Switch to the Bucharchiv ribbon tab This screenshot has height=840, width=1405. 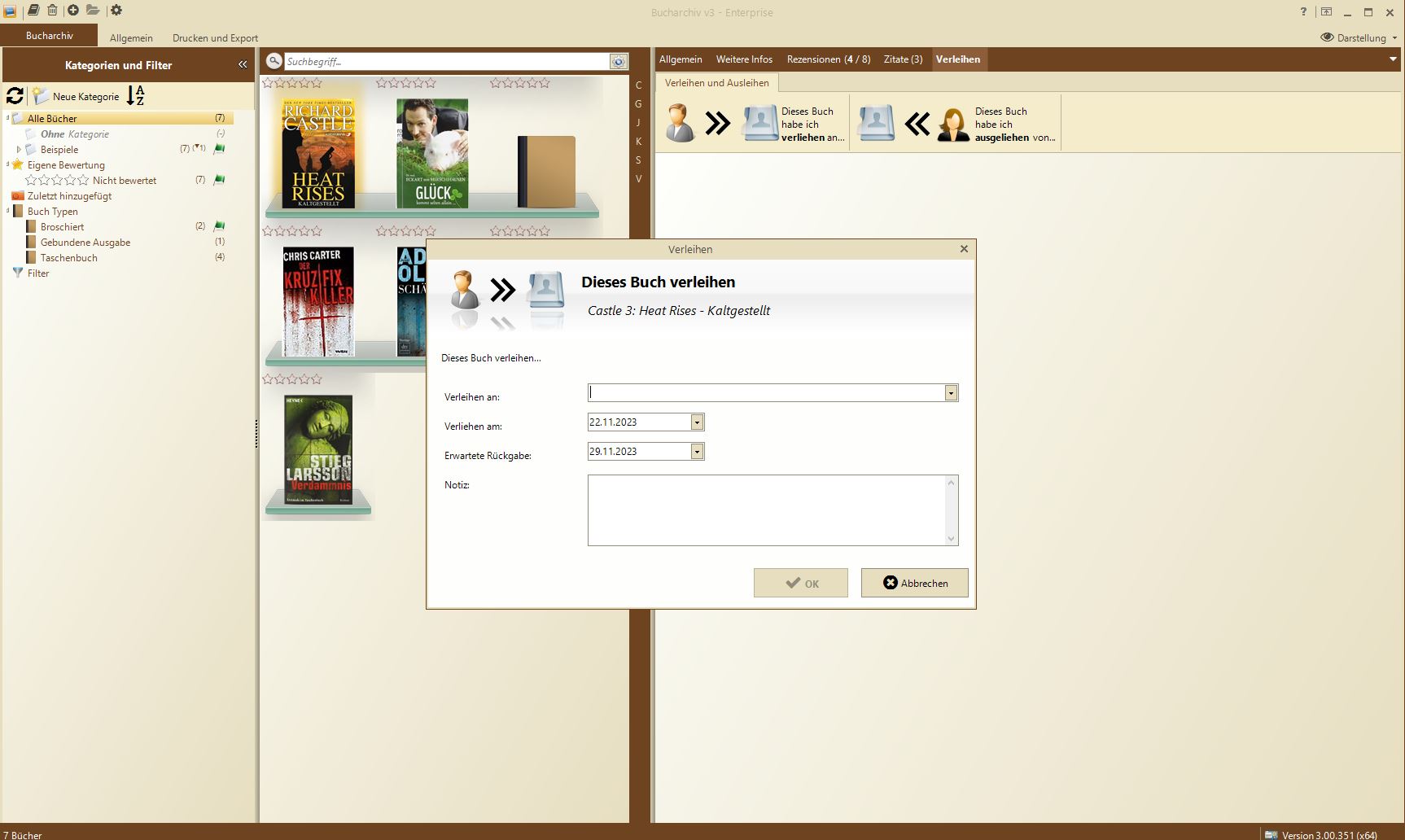tap(49, 35)
